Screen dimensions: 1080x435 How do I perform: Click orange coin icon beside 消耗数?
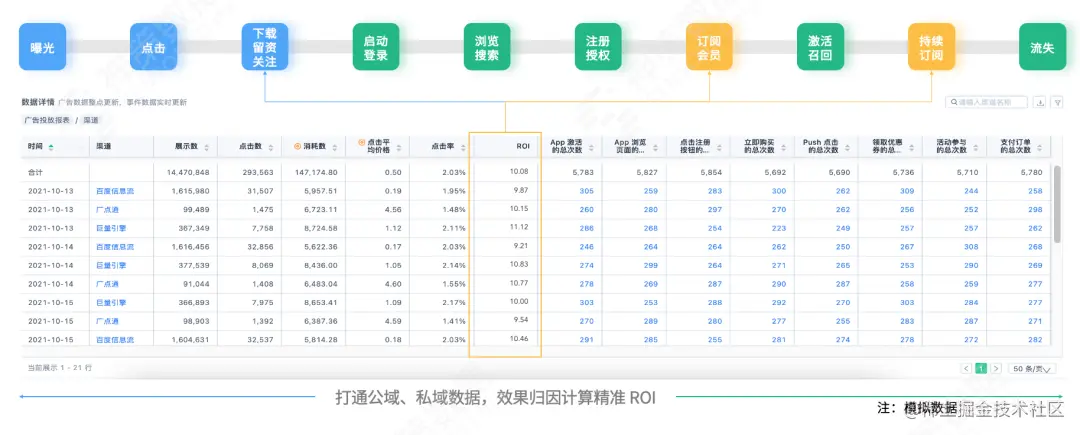coord(298,147)
